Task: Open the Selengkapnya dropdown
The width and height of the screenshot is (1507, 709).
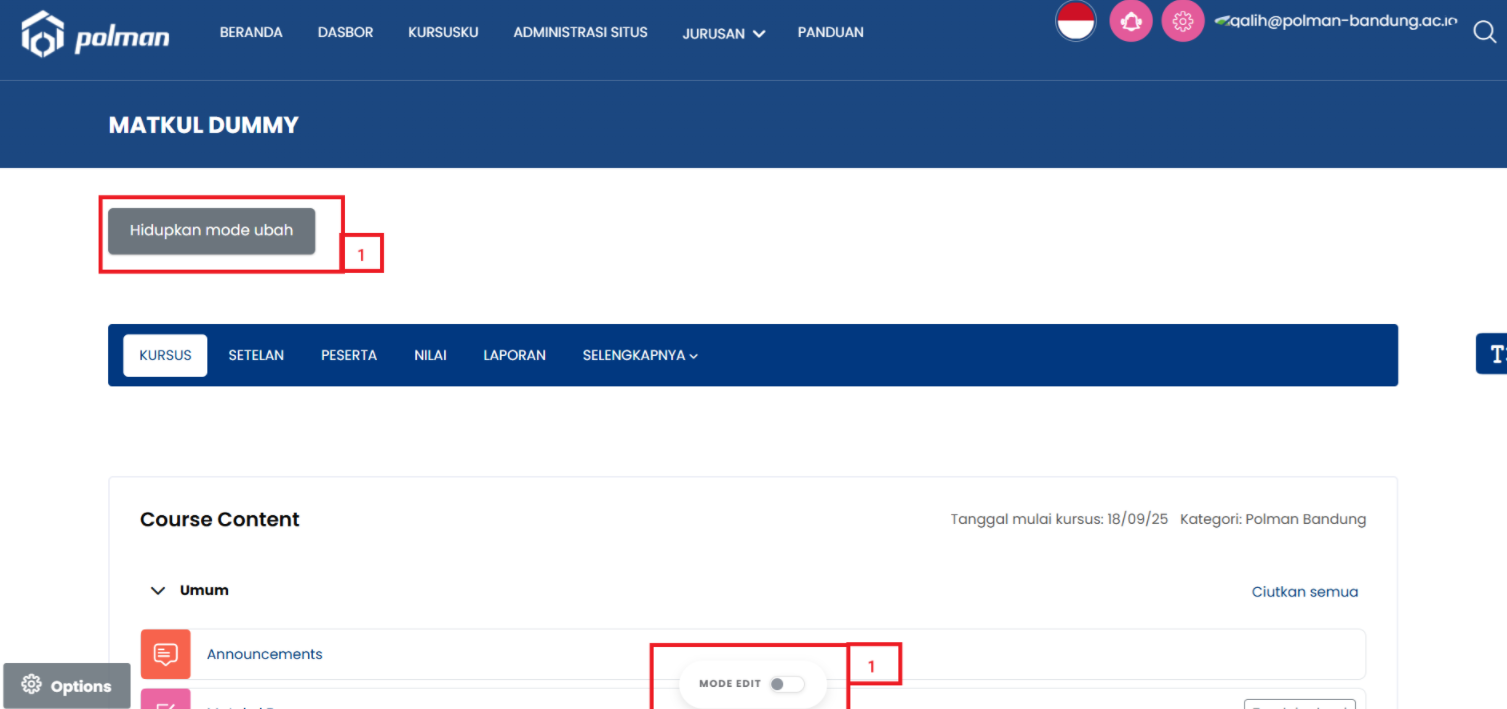Action: (x=639, y=355)
